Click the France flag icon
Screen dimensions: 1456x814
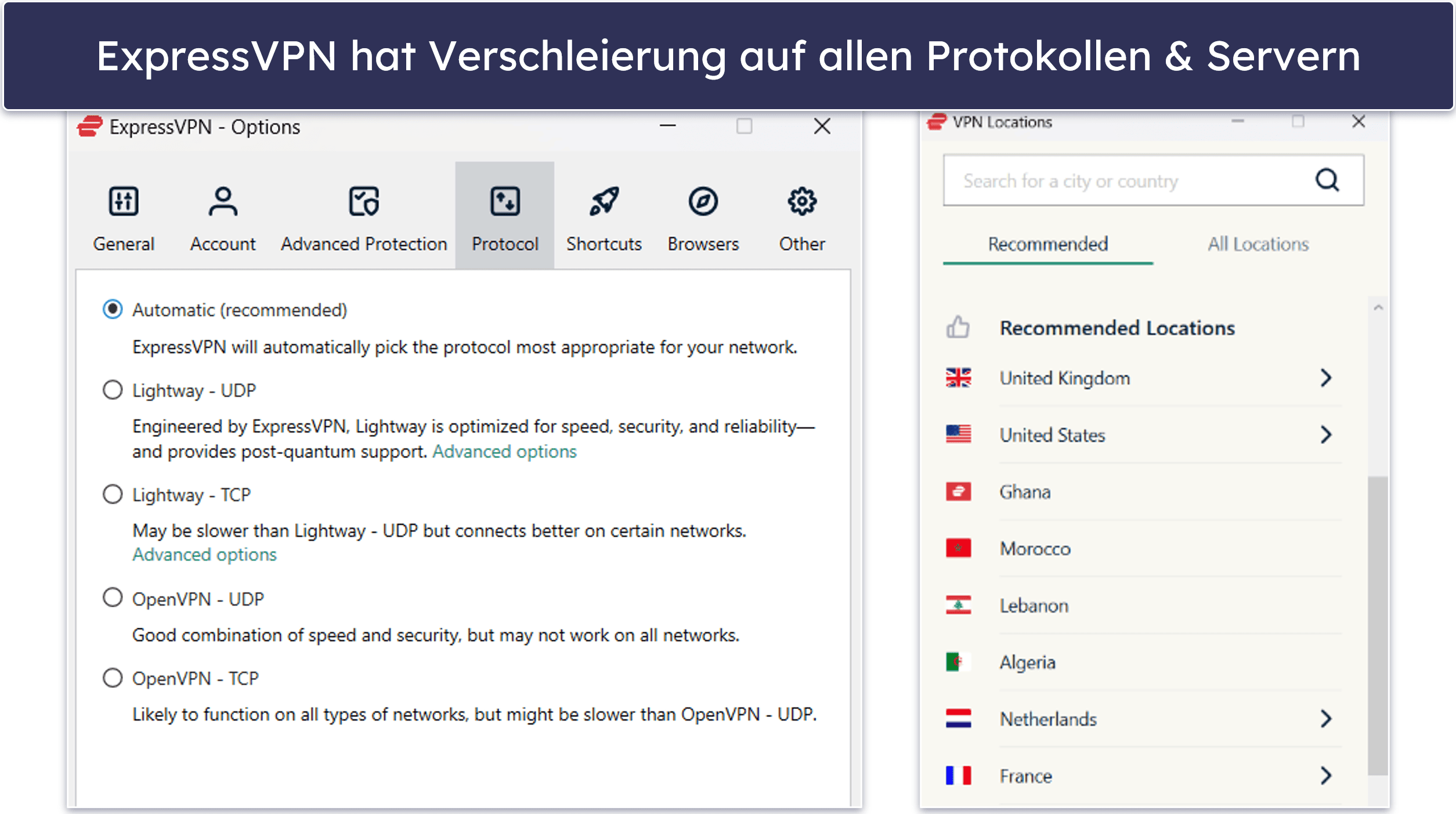tap(958, 776)
